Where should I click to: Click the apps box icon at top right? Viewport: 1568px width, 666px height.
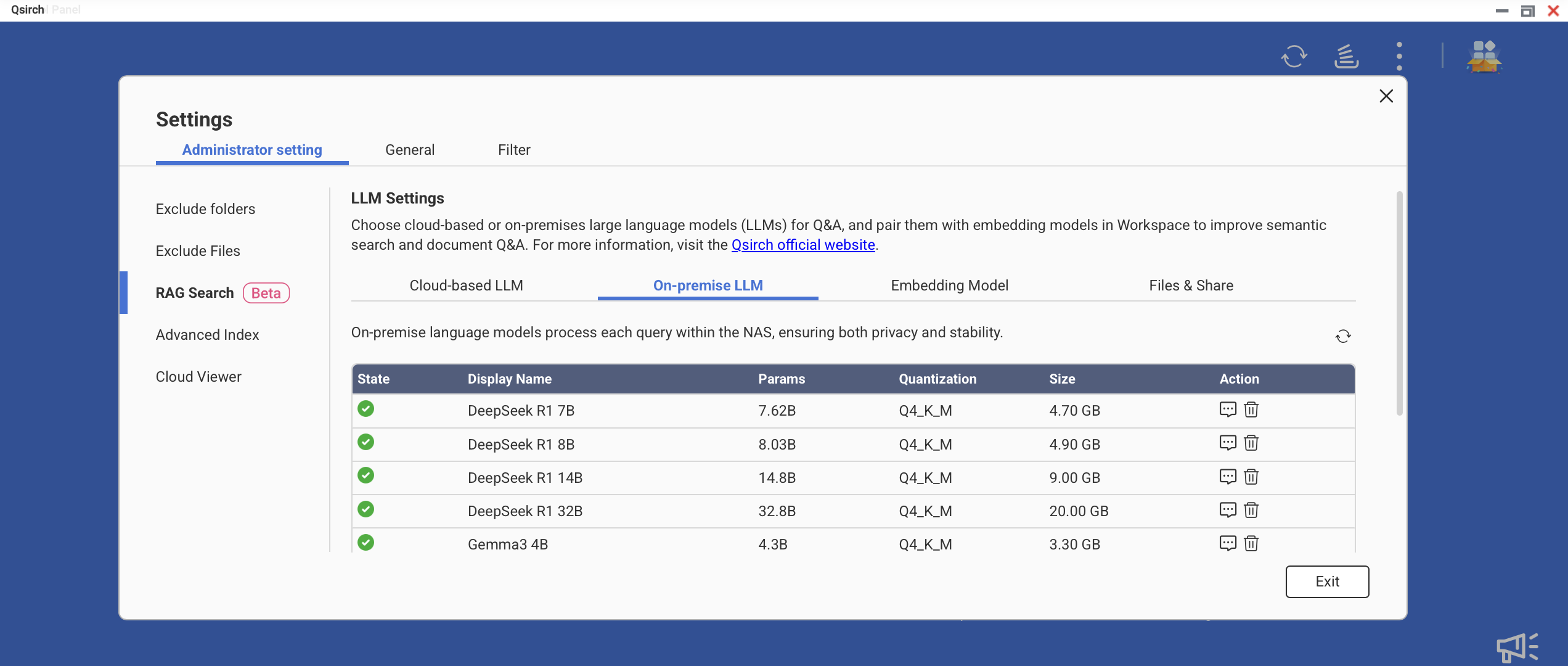1484,56
